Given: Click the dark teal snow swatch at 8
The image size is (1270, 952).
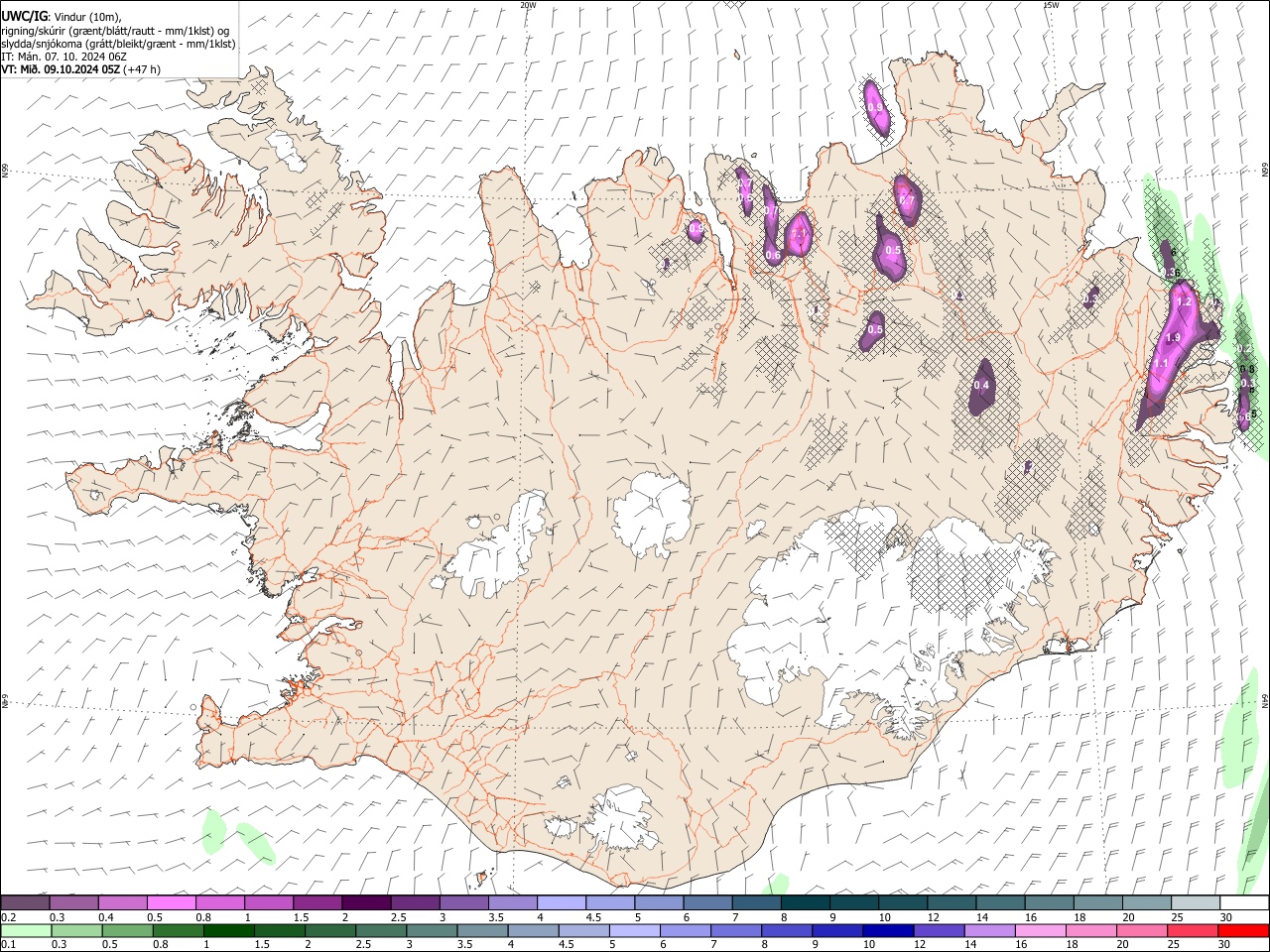Looking at the screenshot, I should (806, 902).
